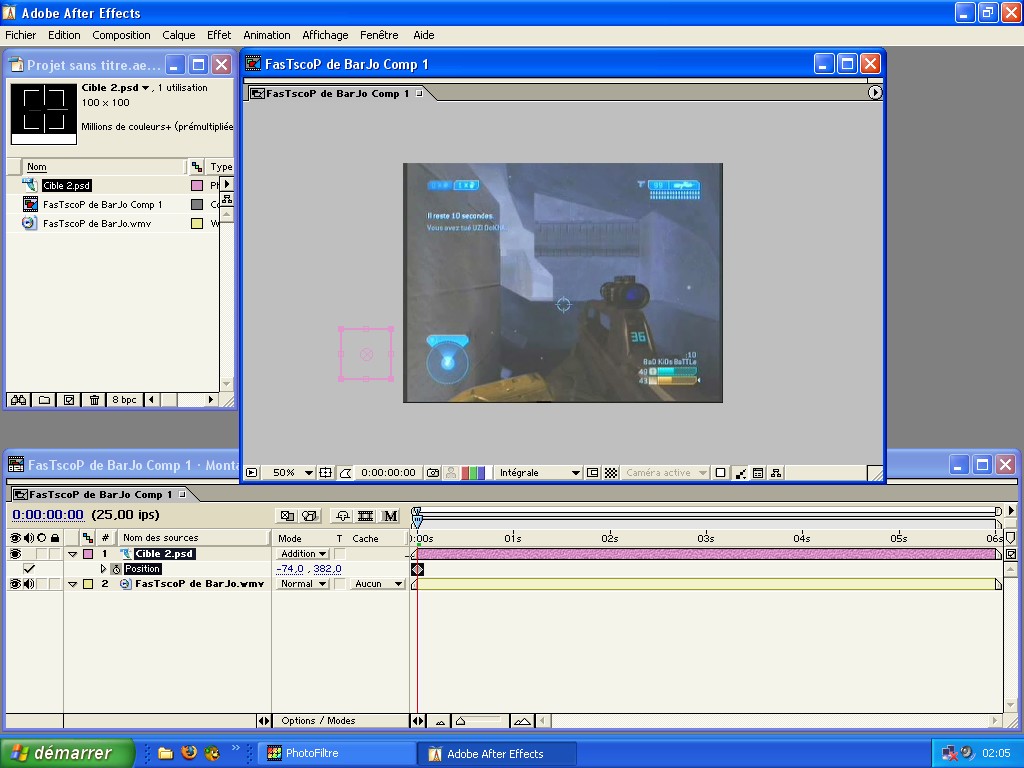
Task: Click the draft 3D icon in timeline
Action: click(x=310, y=516)
